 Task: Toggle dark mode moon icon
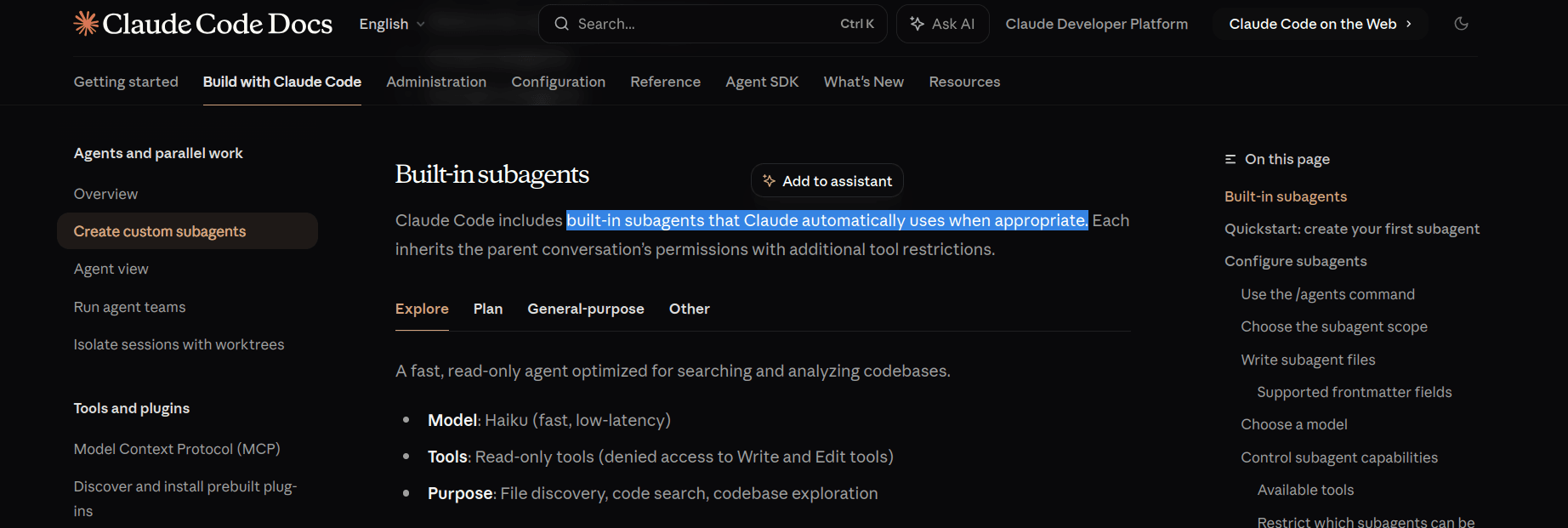1461,24
